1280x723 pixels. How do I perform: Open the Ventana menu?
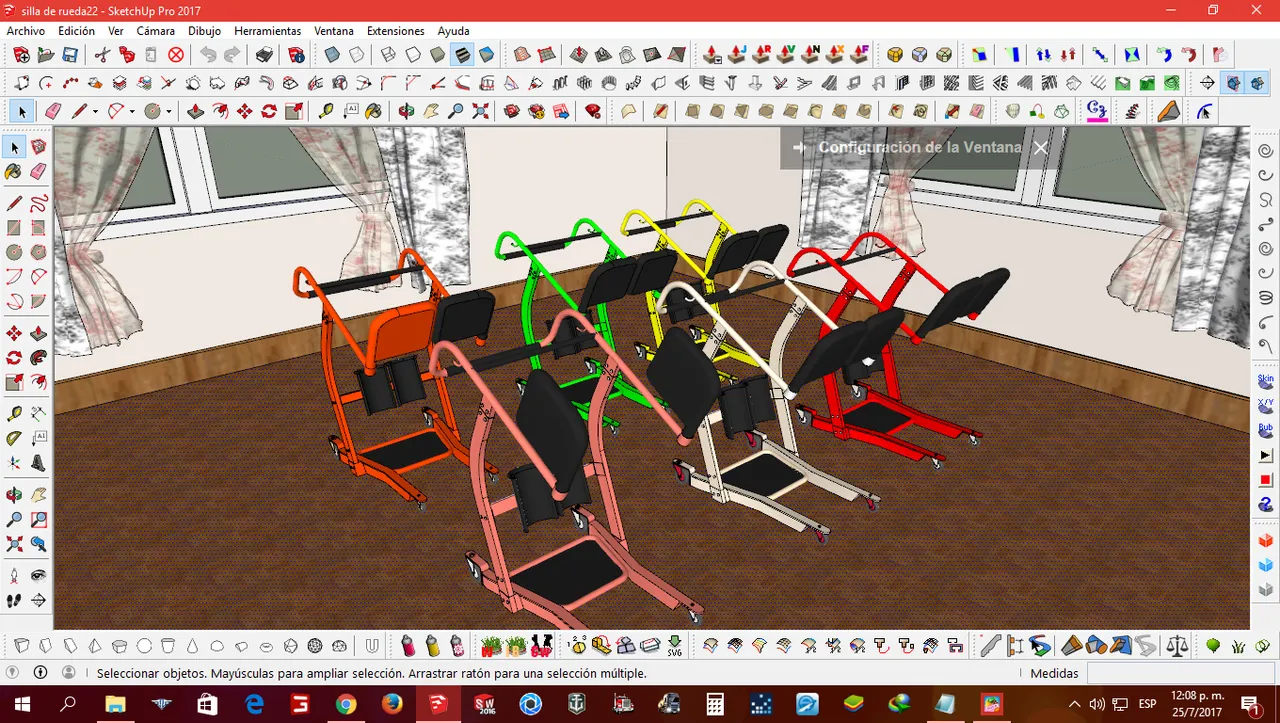(x=334, y=31)
